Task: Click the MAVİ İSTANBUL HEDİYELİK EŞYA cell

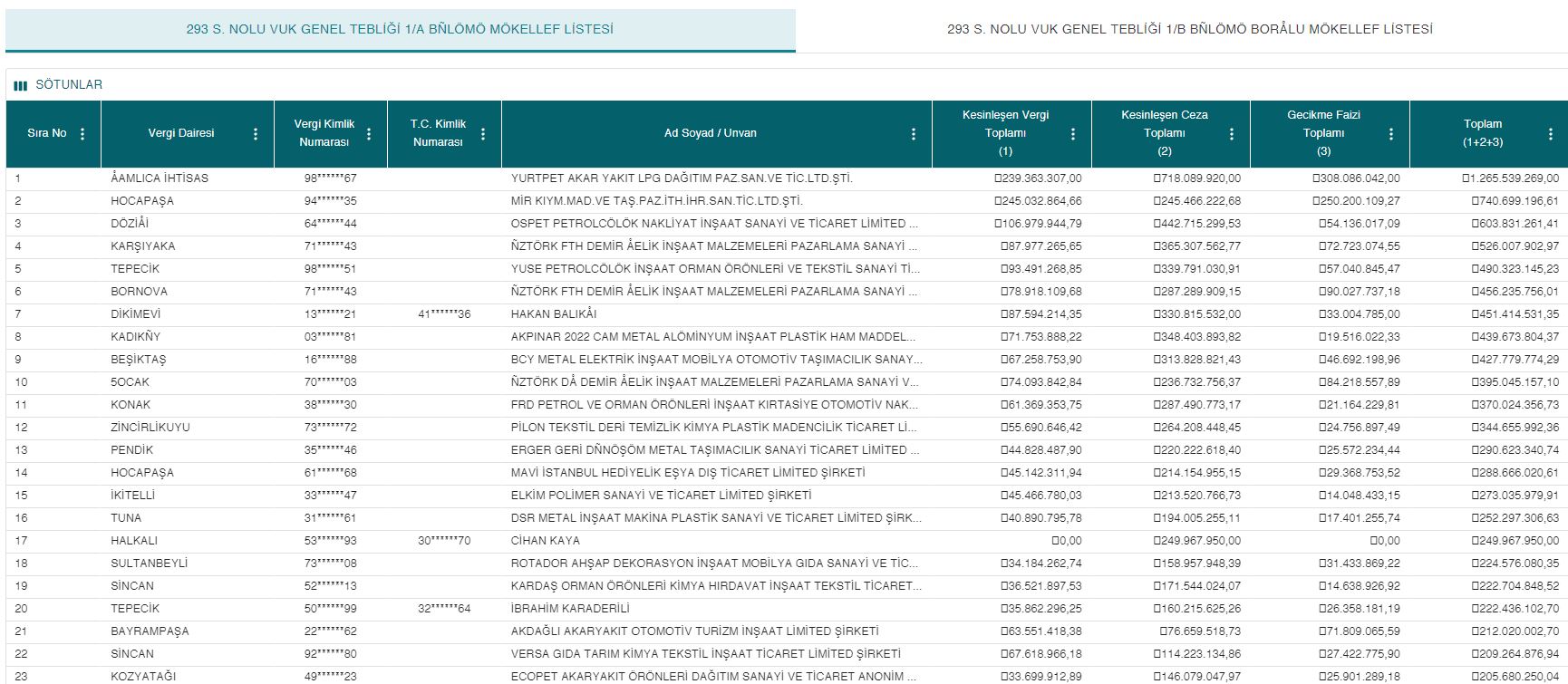Action: (x=688, y=473)
